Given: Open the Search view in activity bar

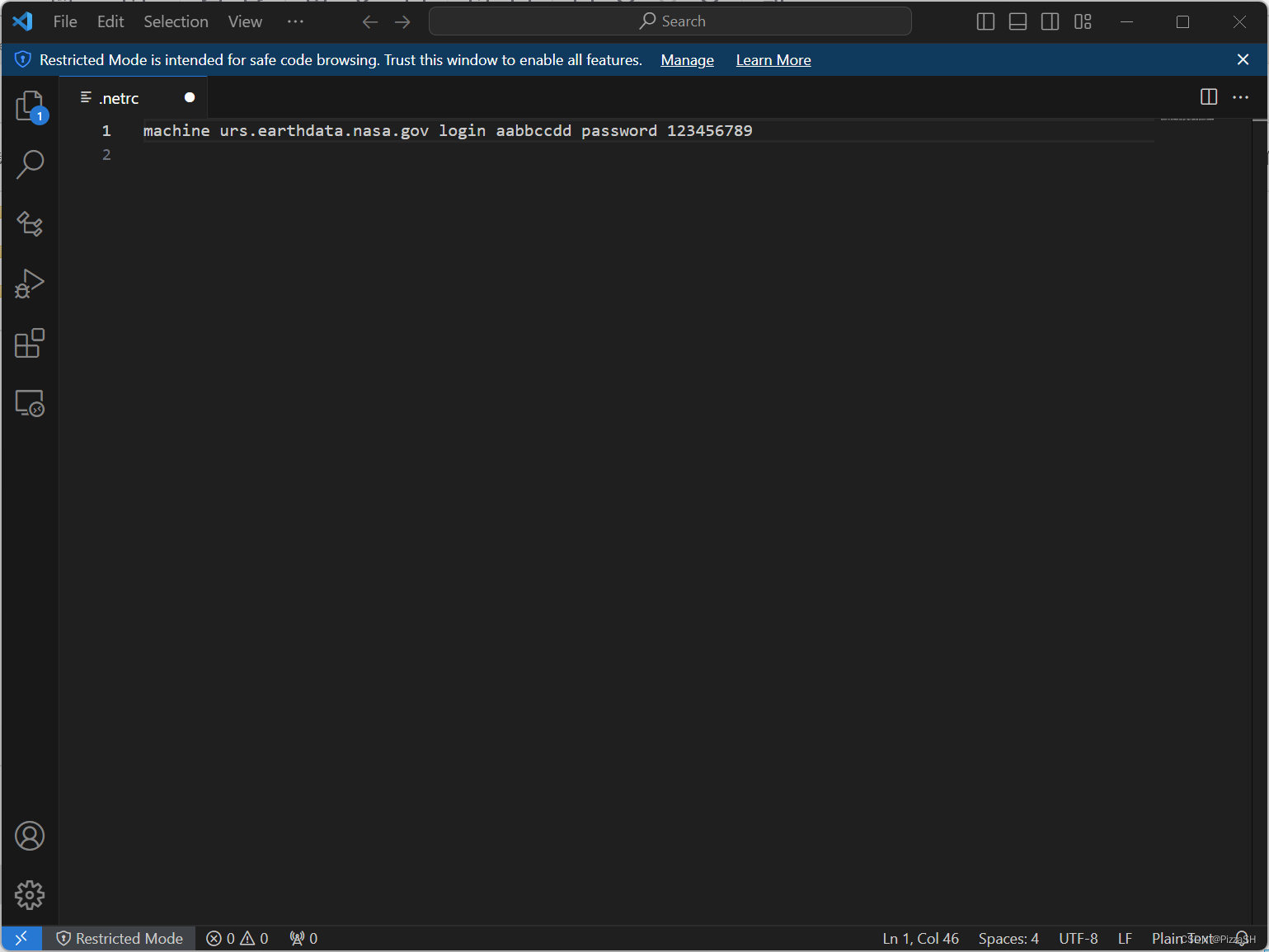Looking at the screenshot, I should point(31,165).
